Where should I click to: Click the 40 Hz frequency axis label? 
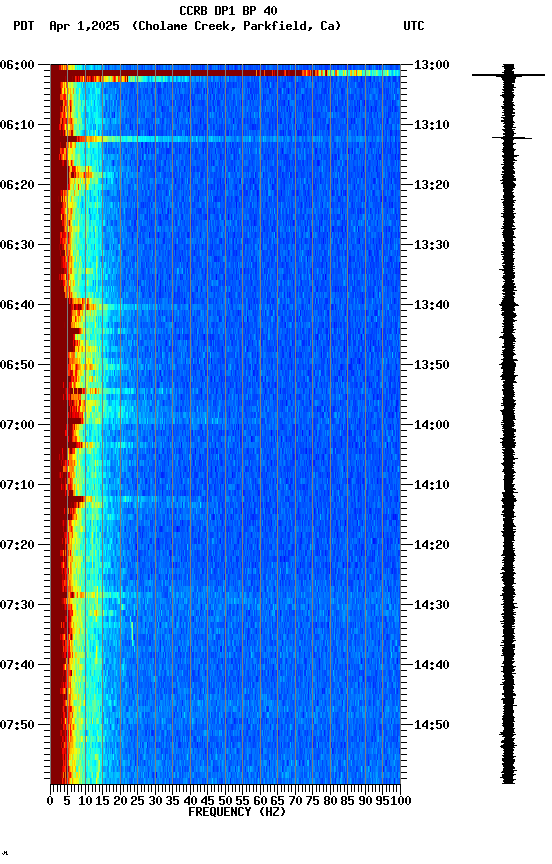pos(190,801)
